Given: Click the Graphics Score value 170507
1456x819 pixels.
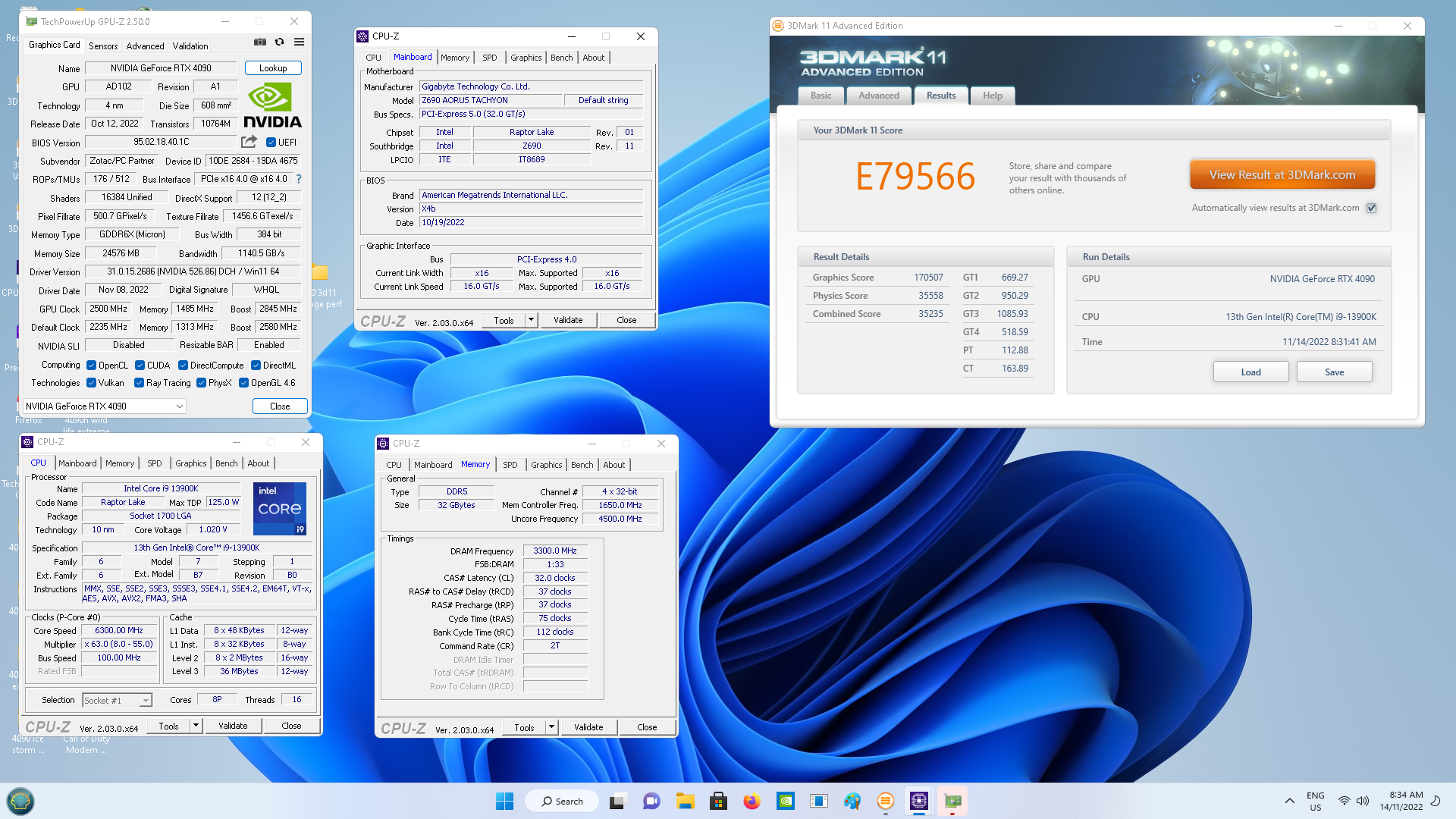Looking at the screenshot, I should (x=928, y=278).
